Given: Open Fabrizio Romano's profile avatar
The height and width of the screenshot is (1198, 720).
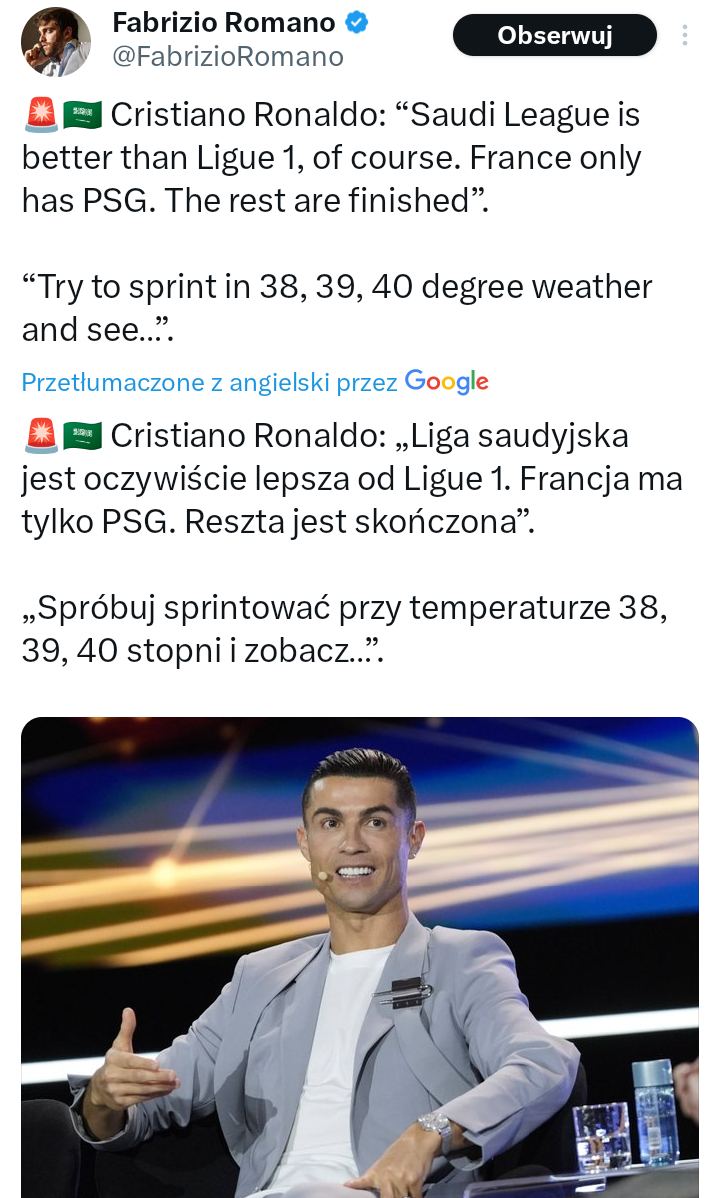Looking at the screenshot, I should [56, 42].
